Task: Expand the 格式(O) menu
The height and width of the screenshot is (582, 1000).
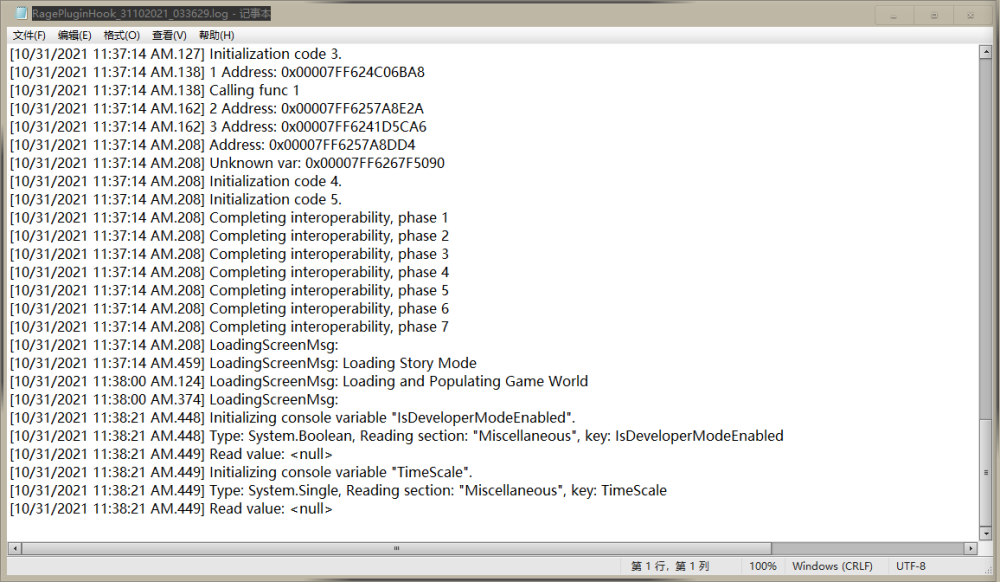Action: coord(121,35)
